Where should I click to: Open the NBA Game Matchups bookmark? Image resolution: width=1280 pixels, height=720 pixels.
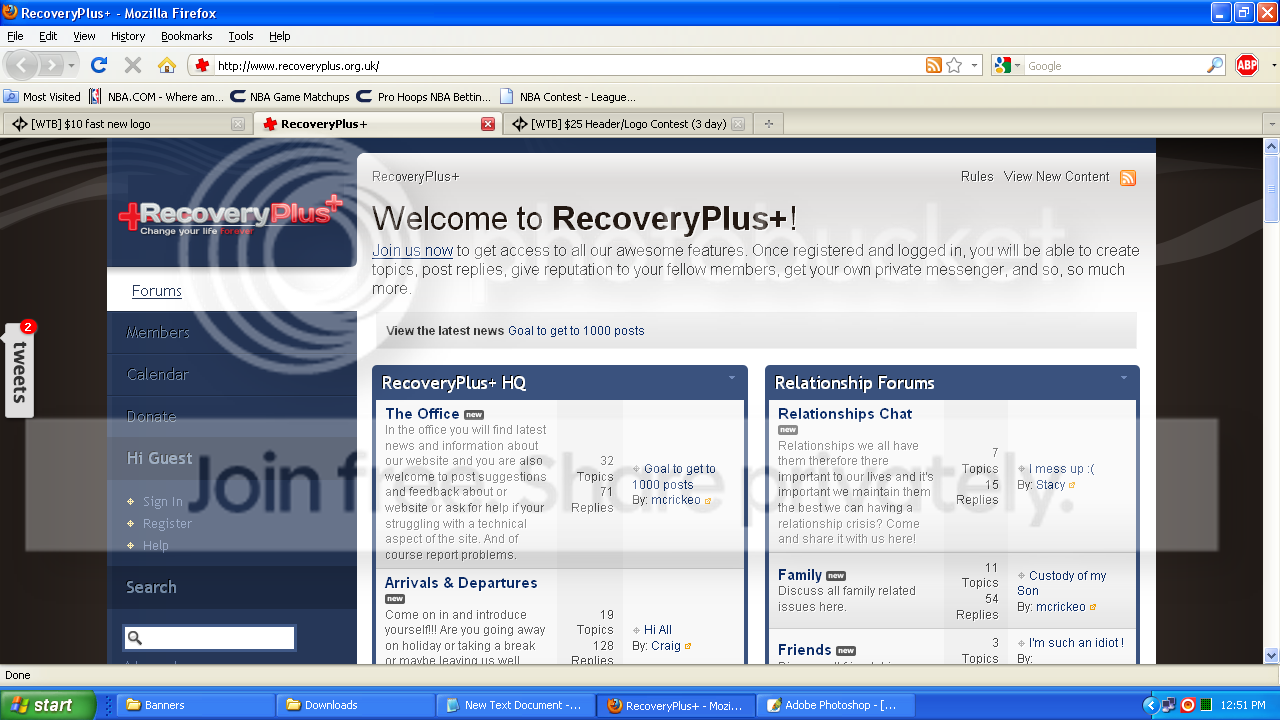[x=290, y=97]
